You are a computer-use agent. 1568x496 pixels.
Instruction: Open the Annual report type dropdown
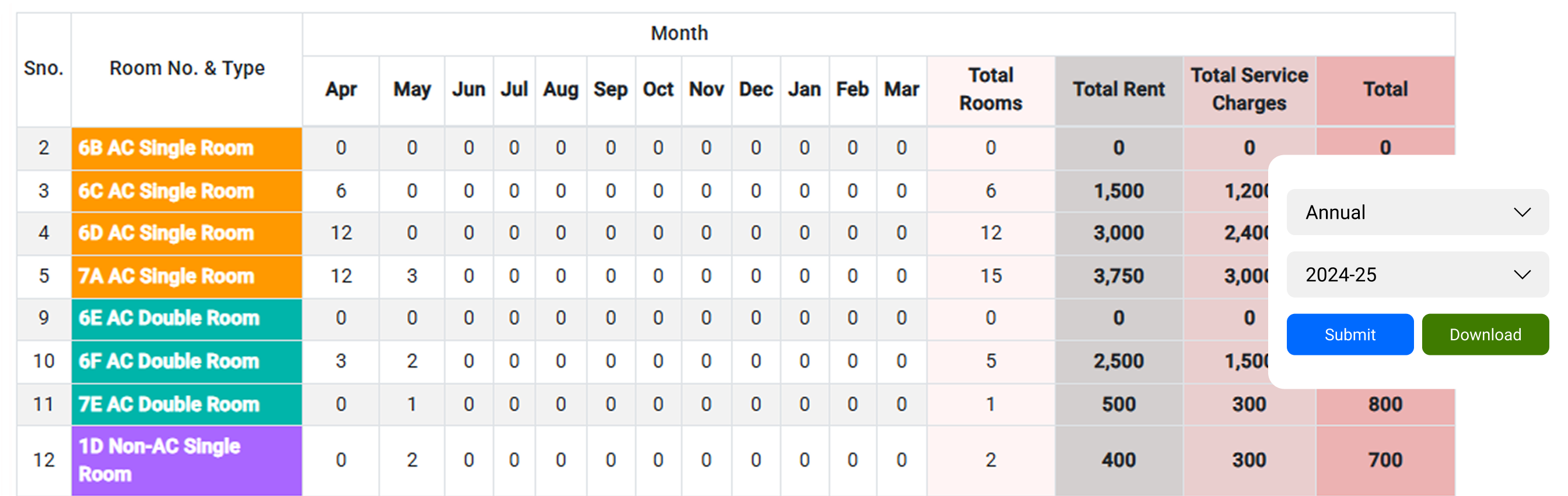1416,212
